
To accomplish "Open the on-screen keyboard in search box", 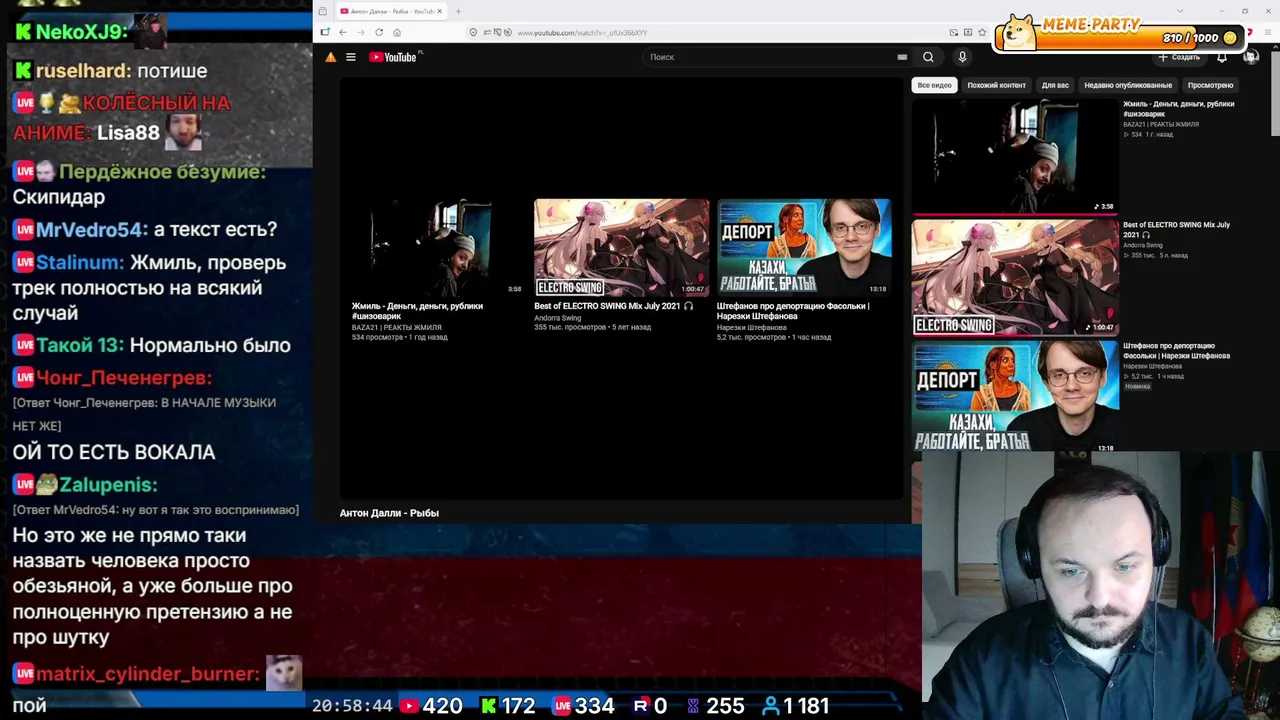I will coord(902,57).
